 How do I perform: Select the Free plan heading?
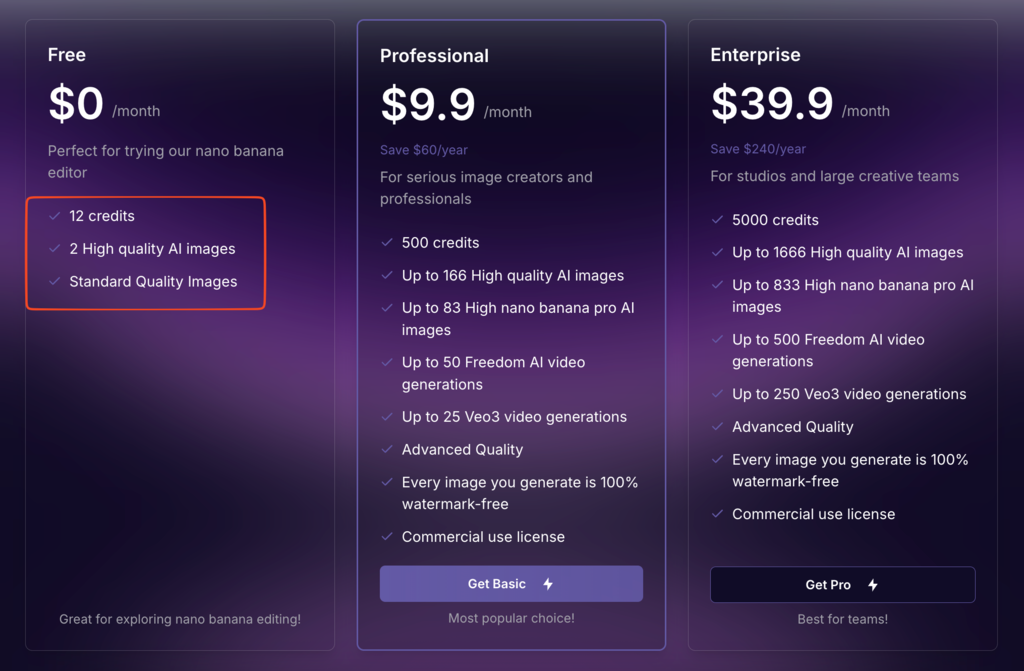tap(67, 55)
